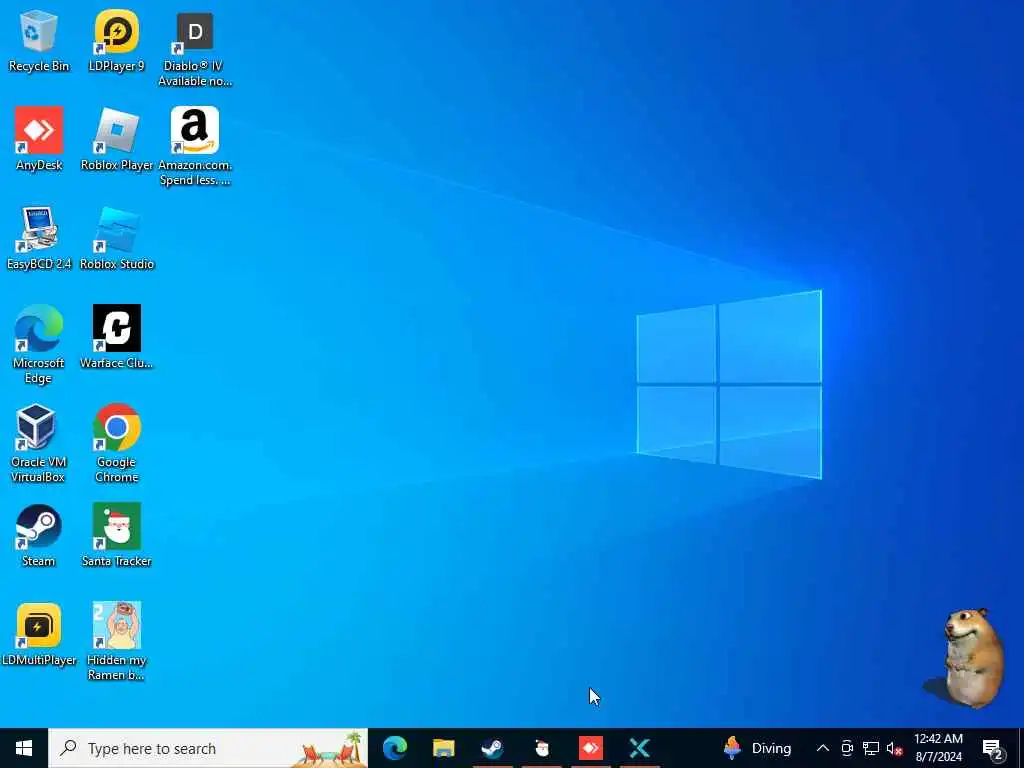This screenshot has width=1024, height=768.
Task: Open the Diving news widget in taskbar
Action: (757, 748)
